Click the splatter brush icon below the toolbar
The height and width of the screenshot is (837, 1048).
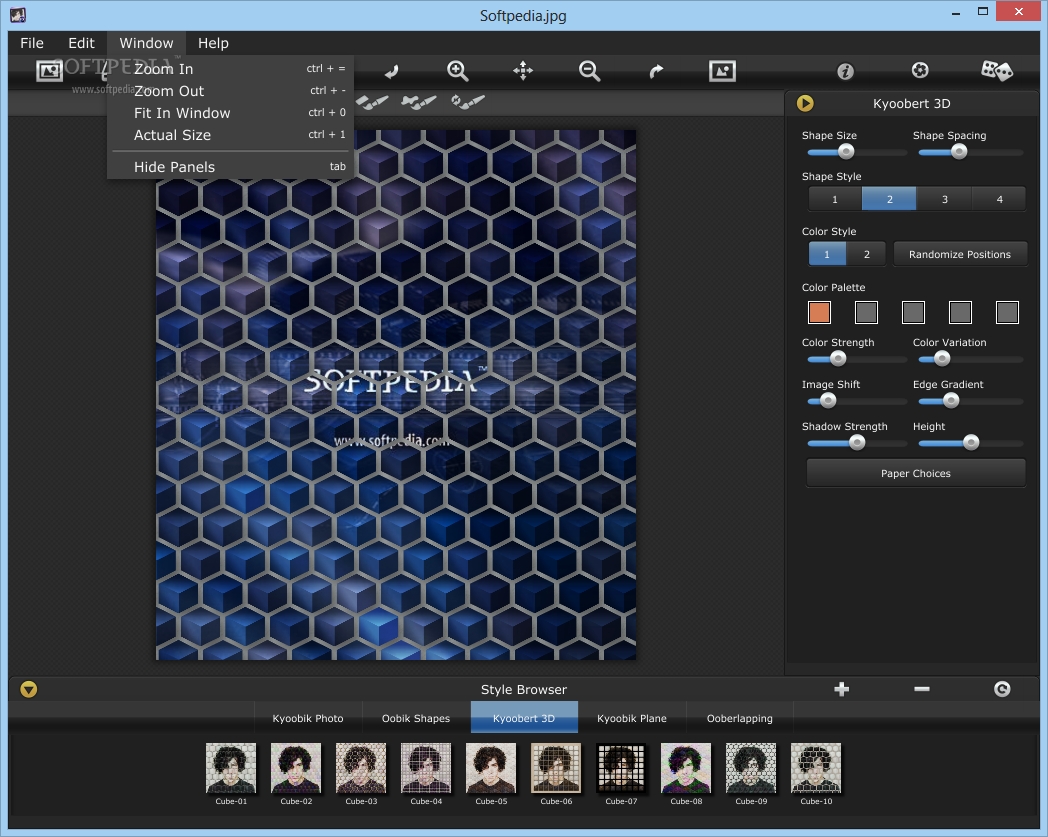(418, 102)
